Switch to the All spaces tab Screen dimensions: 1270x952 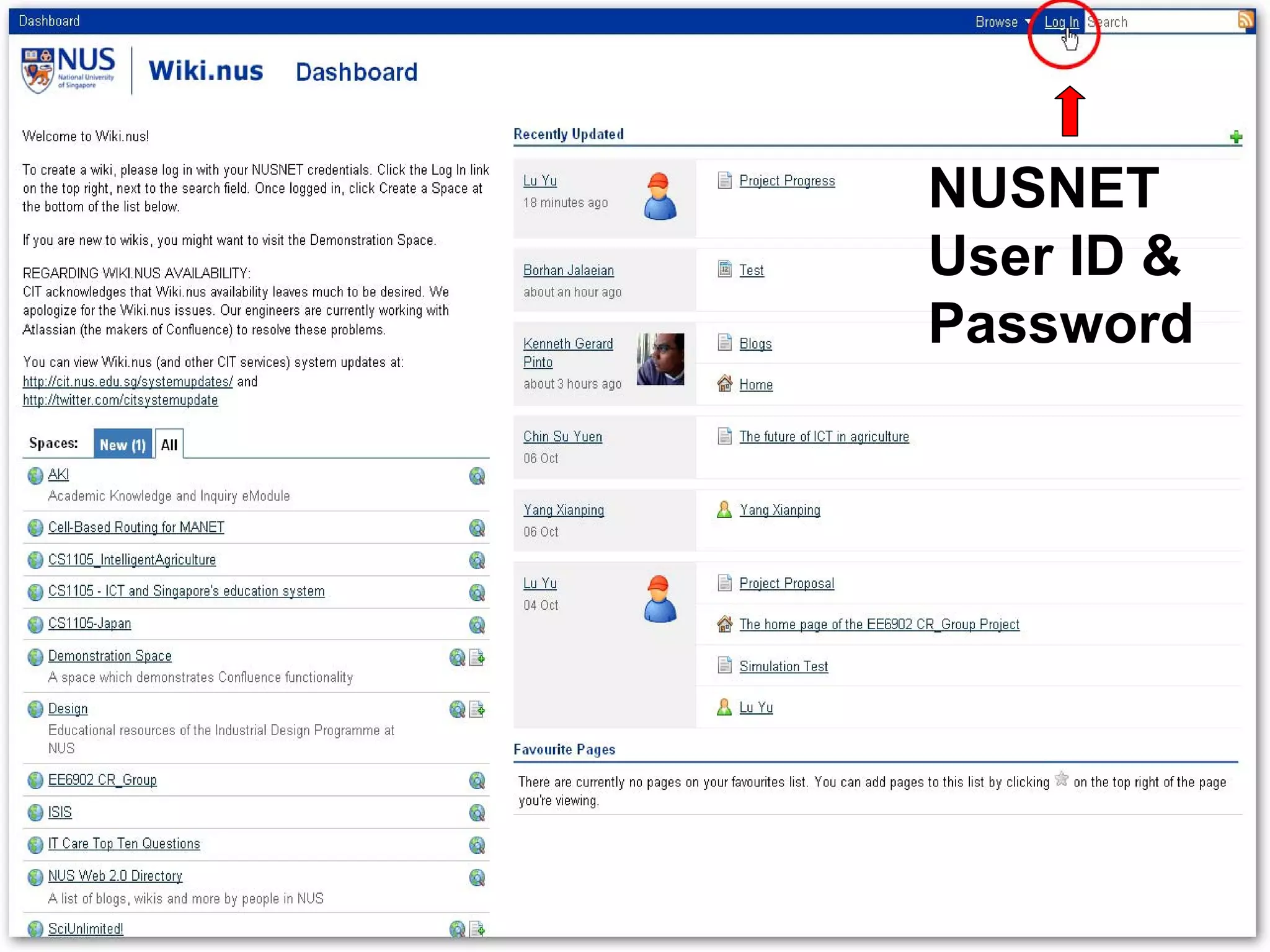169,444
